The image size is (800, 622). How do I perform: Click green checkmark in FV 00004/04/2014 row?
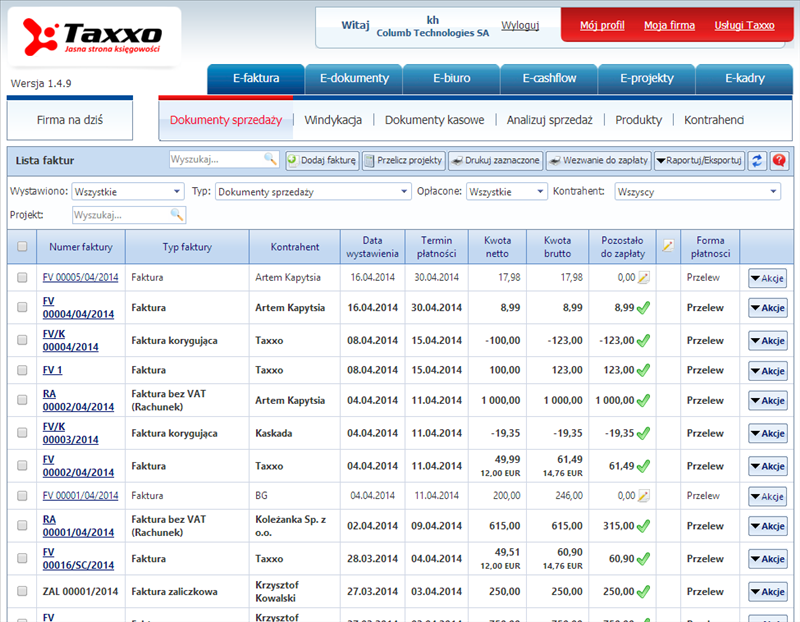point(643,308)
